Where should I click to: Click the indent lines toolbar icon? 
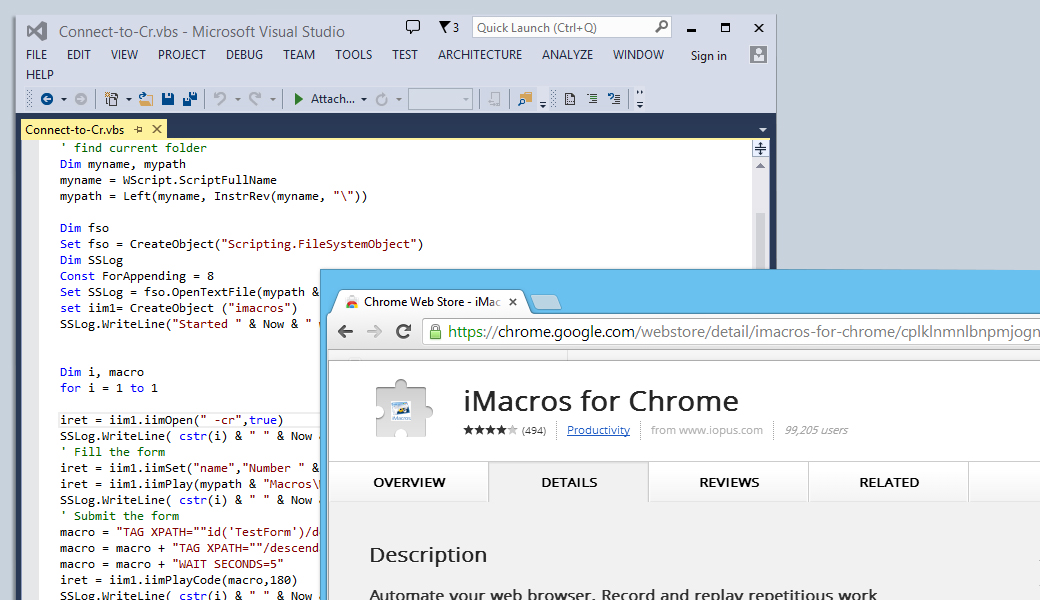592,99
